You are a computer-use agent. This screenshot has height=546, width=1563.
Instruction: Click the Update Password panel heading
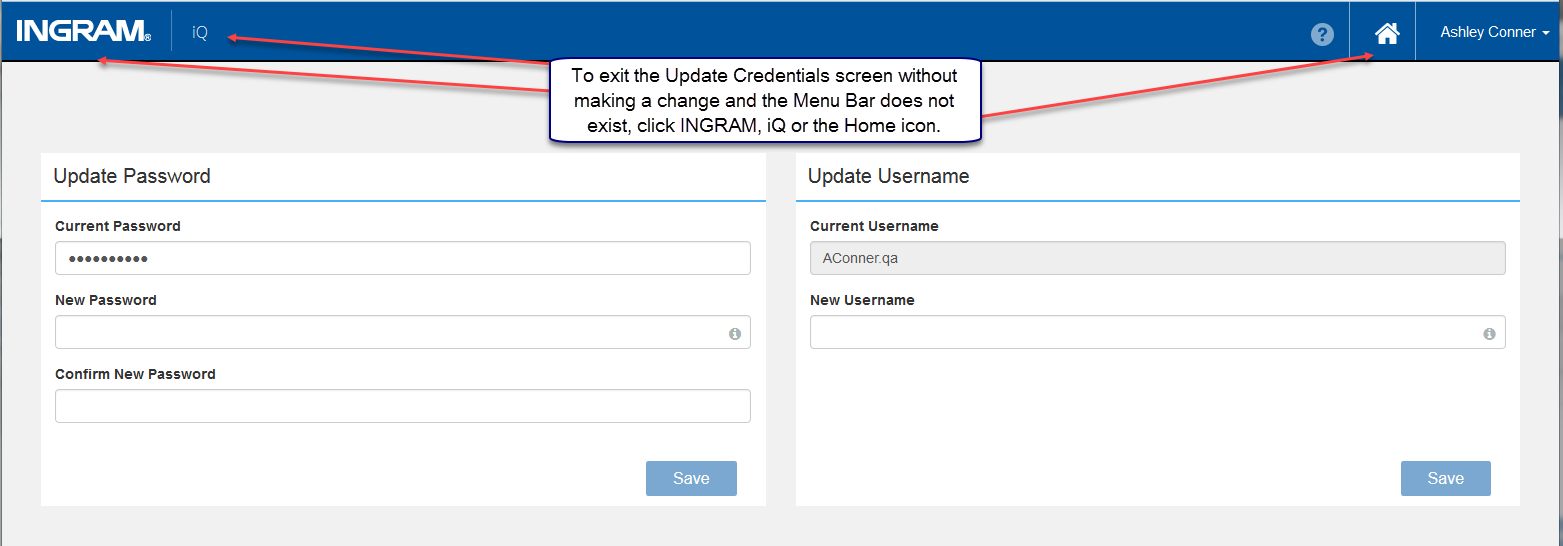point(132,176)
